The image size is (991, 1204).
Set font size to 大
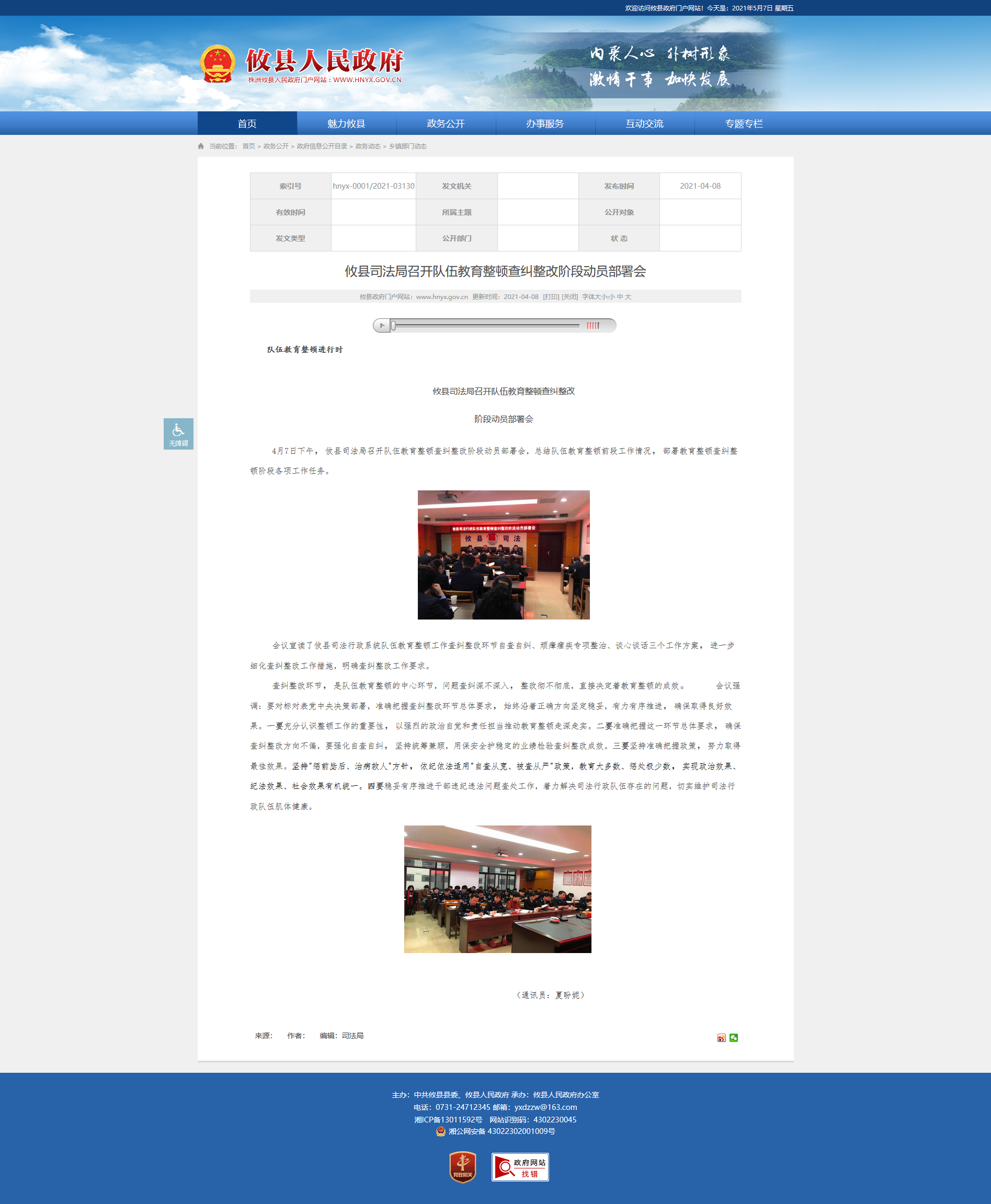628,297
